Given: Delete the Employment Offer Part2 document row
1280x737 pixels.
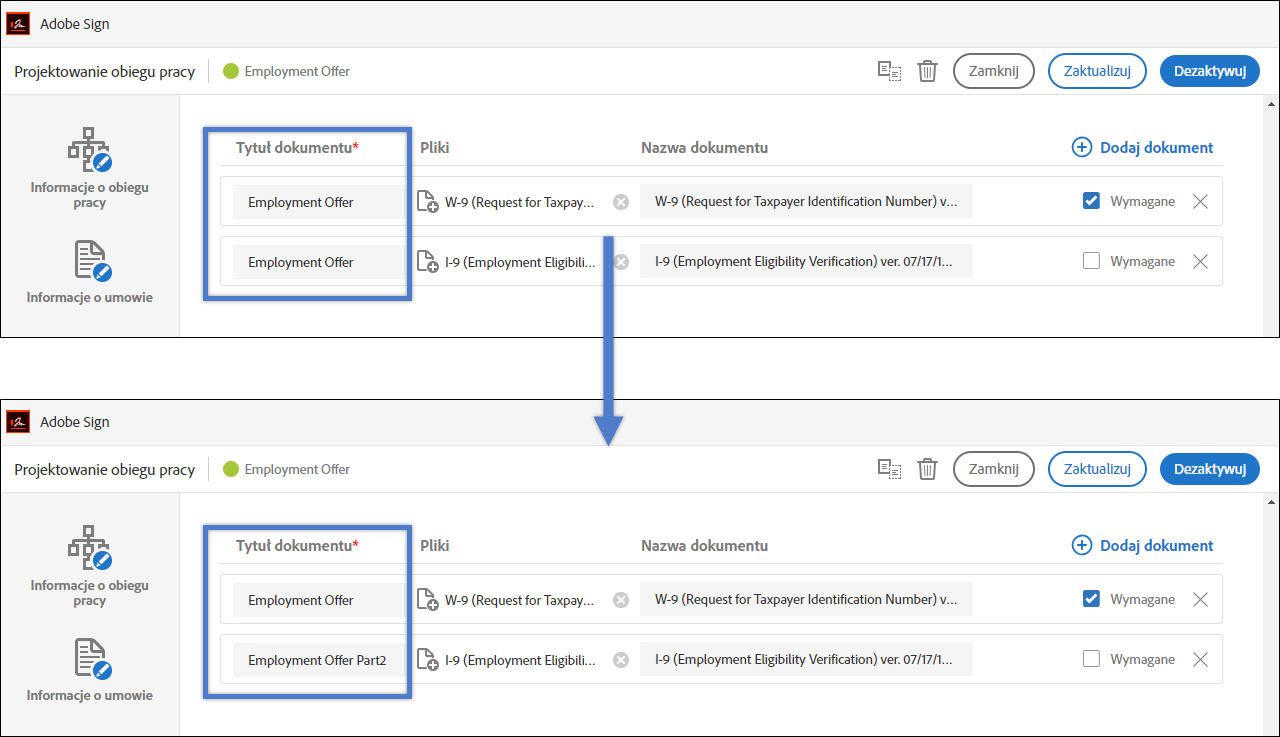Looking at the screenshot, I should point(1201,660).
